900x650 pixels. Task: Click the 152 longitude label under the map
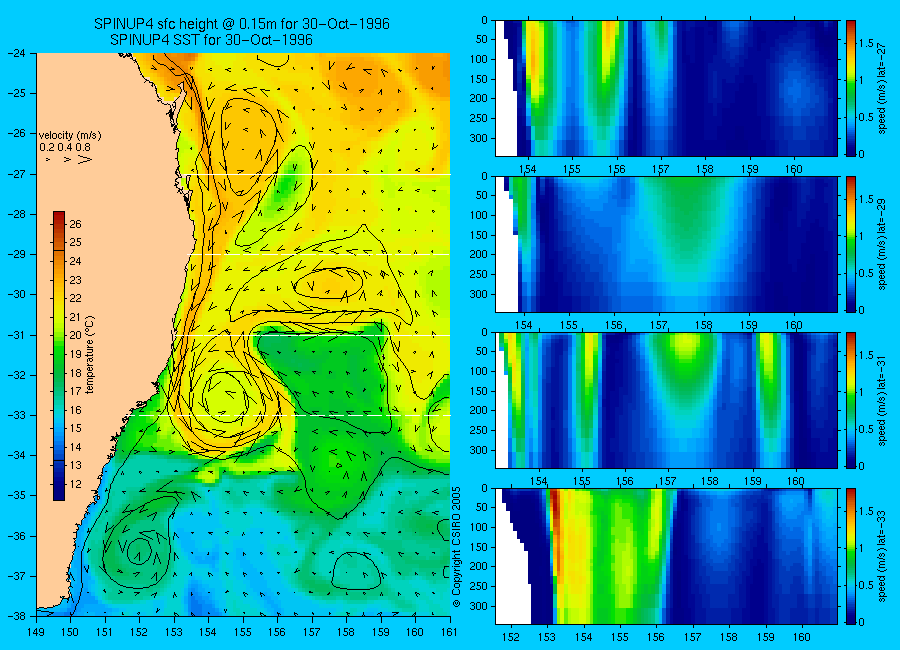point(139,632)
